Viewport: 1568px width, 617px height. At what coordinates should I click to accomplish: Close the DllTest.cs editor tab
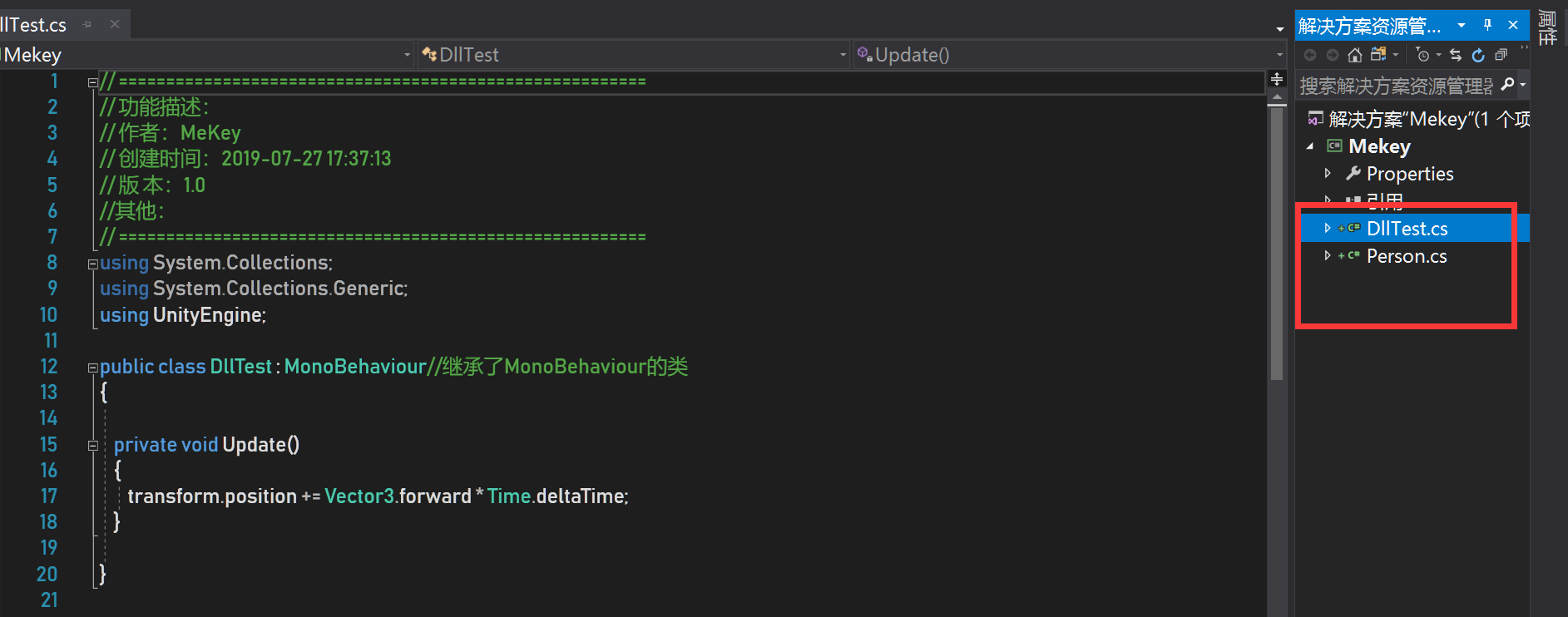(115, 24)
